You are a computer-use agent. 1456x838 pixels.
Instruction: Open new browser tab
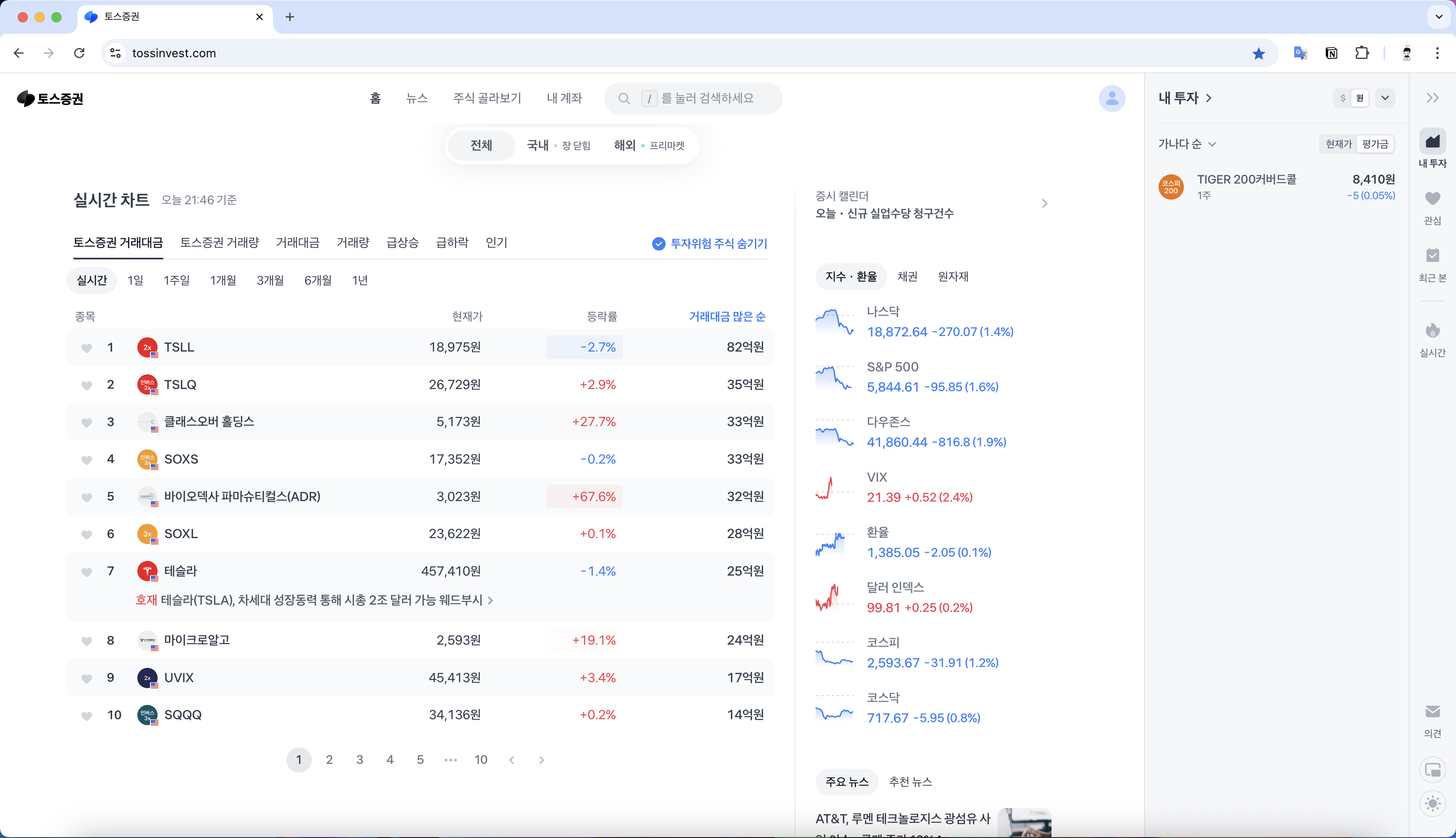point(289,17)
